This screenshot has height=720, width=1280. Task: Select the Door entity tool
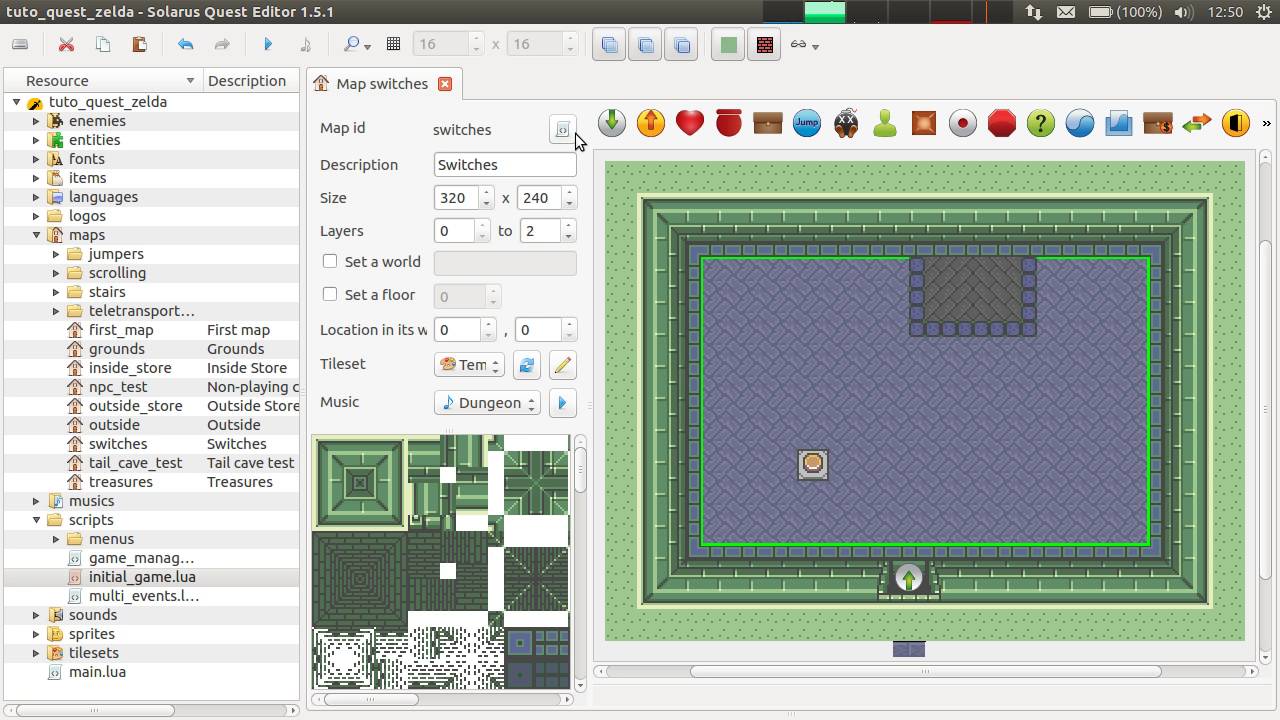click(1236, 123)
